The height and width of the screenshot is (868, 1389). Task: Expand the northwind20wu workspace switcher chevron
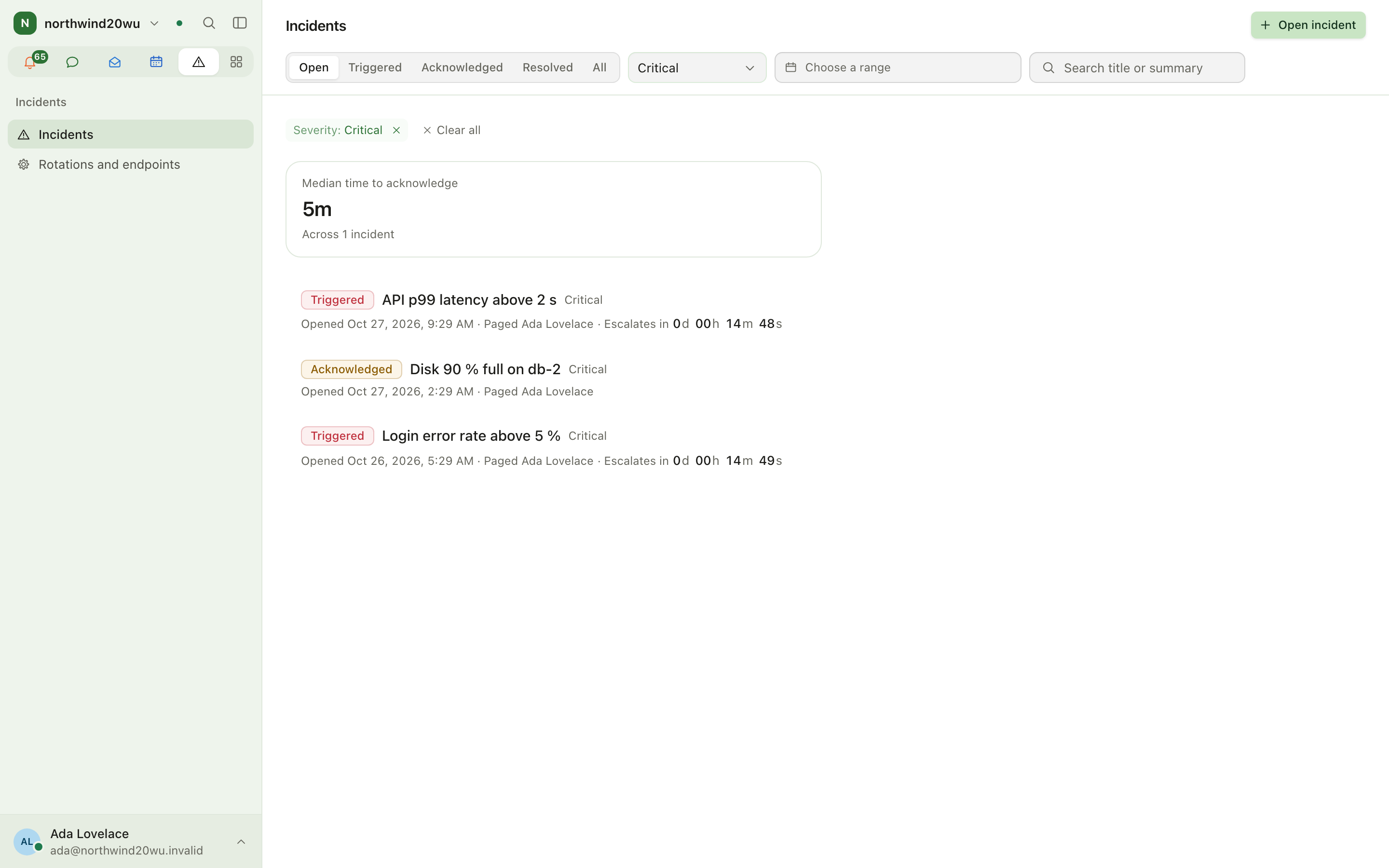click(154, 24)
